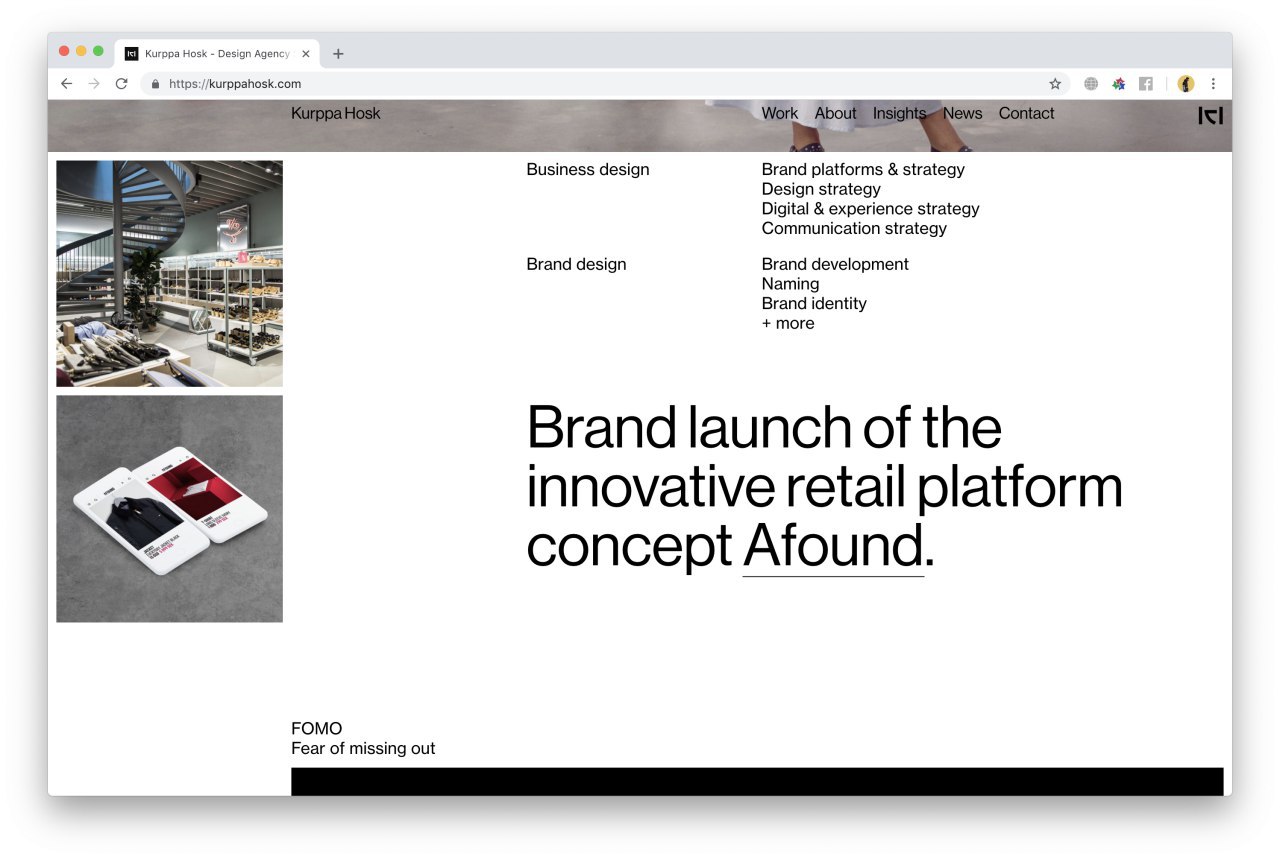Click 'Fear of missing out' subtitle

point(363,748)
